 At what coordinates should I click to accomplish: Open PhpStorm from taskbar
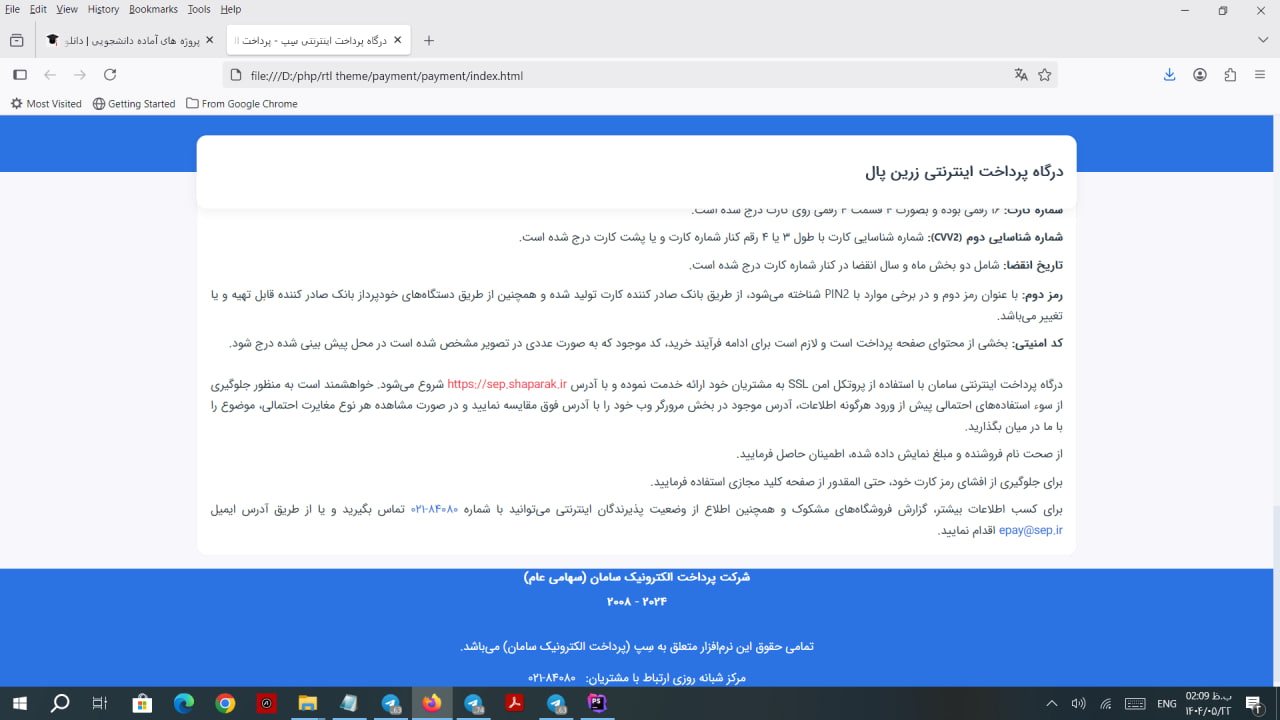(x=597, y=703)
